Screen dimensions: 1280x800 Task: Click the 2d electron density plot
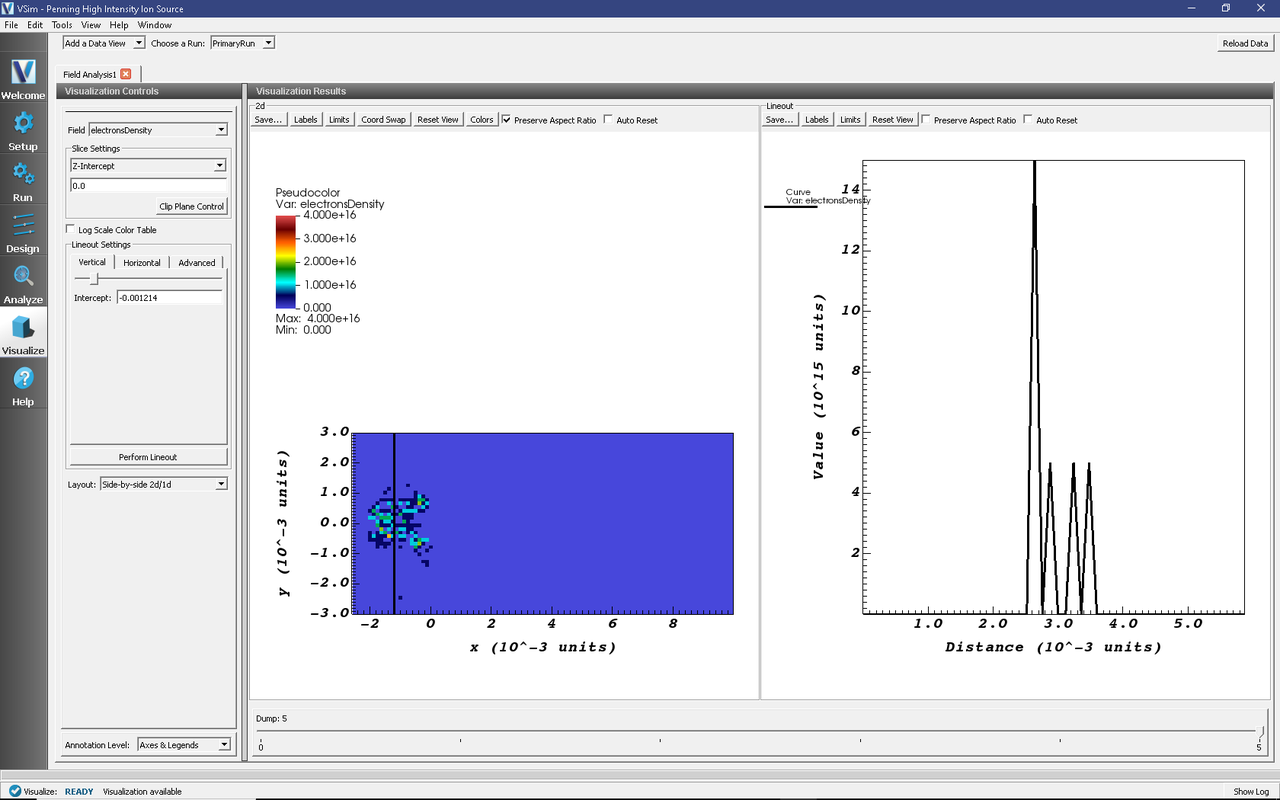coord(543,523)
